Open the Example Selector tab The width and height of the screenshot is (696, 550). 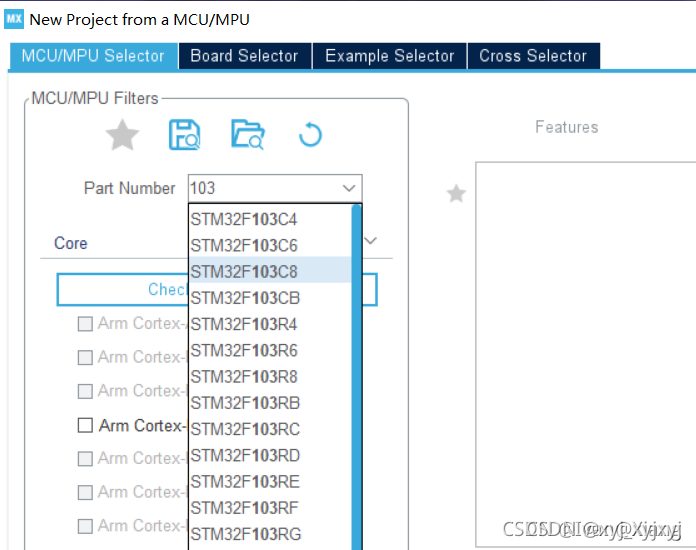pyautogui.click(x=389, y=56)
